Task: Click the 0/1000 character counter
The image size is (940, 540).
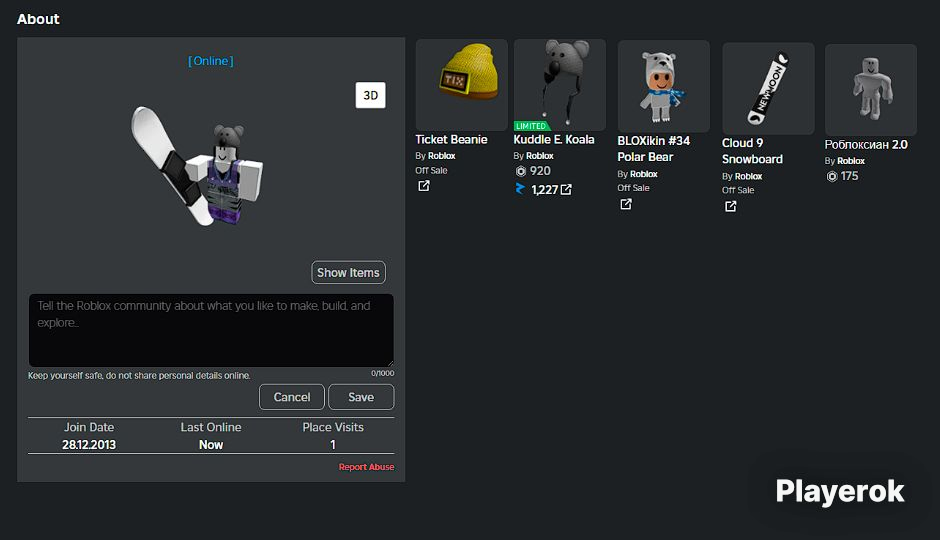Action: 382,373
